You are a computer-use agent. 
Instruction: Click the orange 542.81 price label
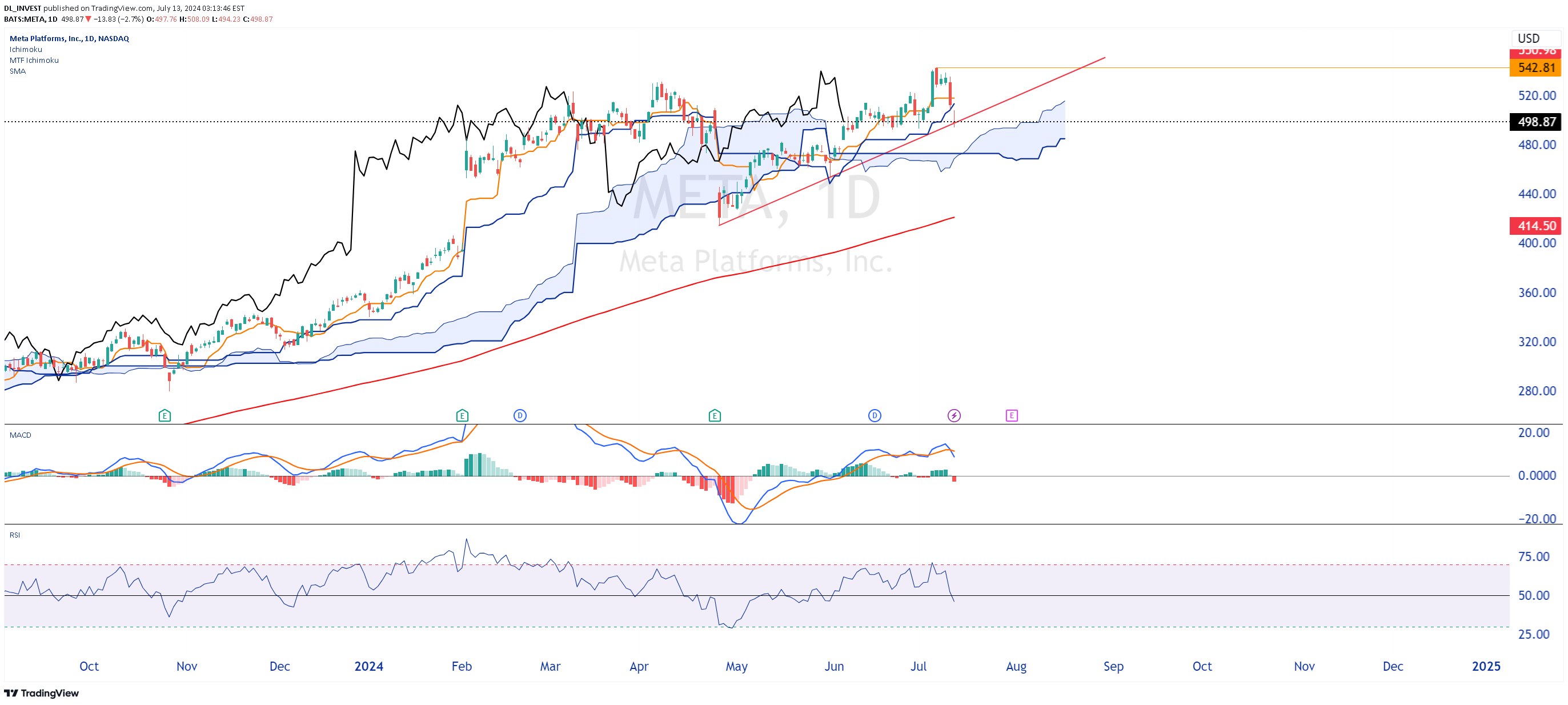click(x=1536, y=67)
